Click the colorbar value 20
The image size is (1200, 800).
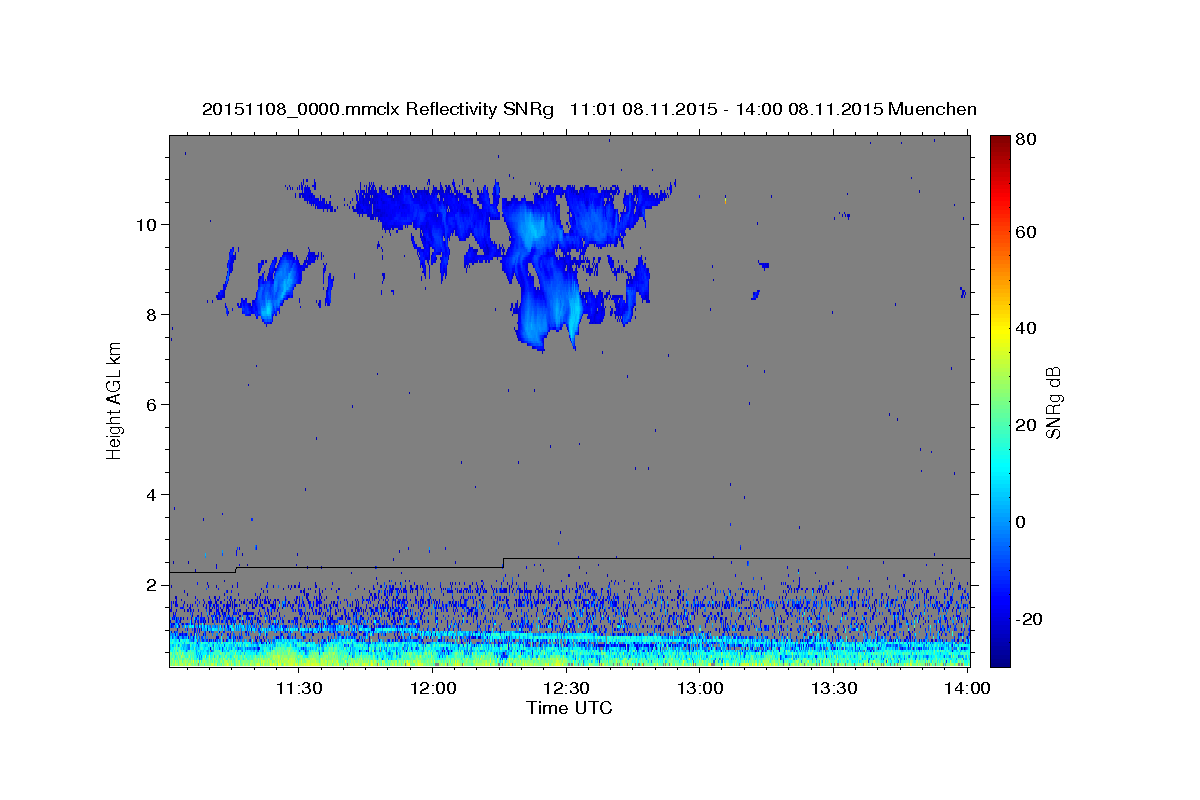pos(1027,425)
